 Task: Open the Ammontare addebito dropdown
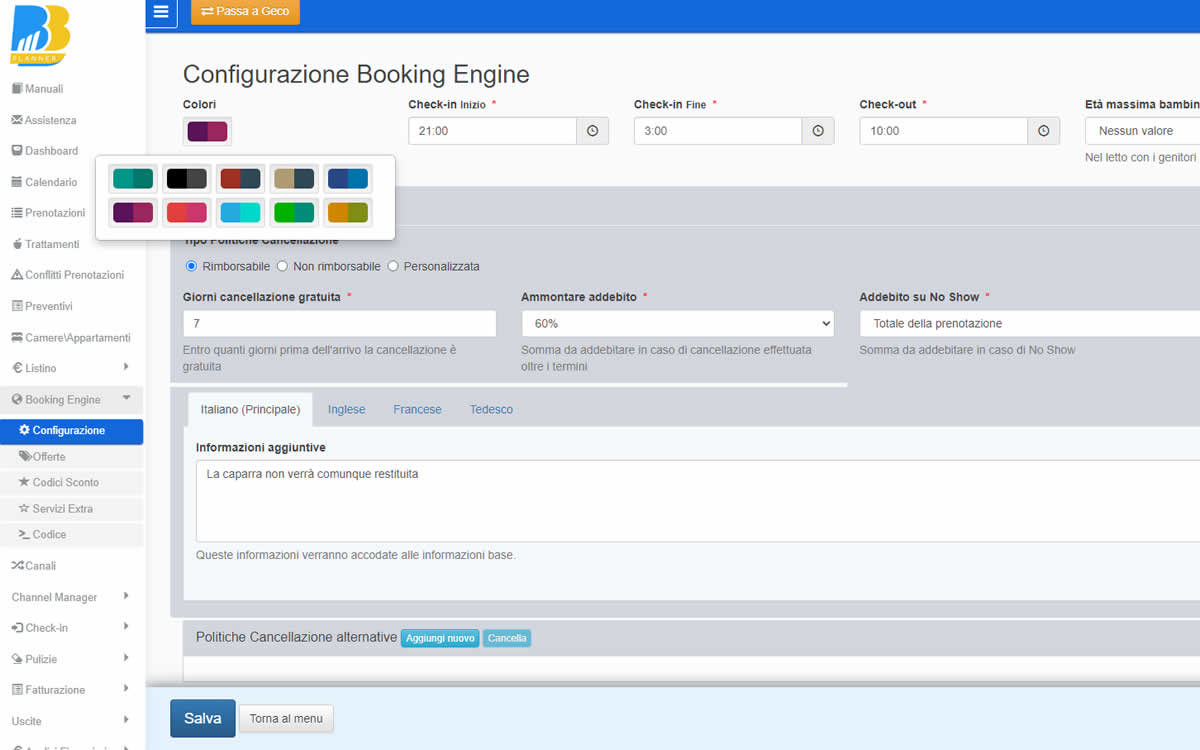tap(677, 323)
